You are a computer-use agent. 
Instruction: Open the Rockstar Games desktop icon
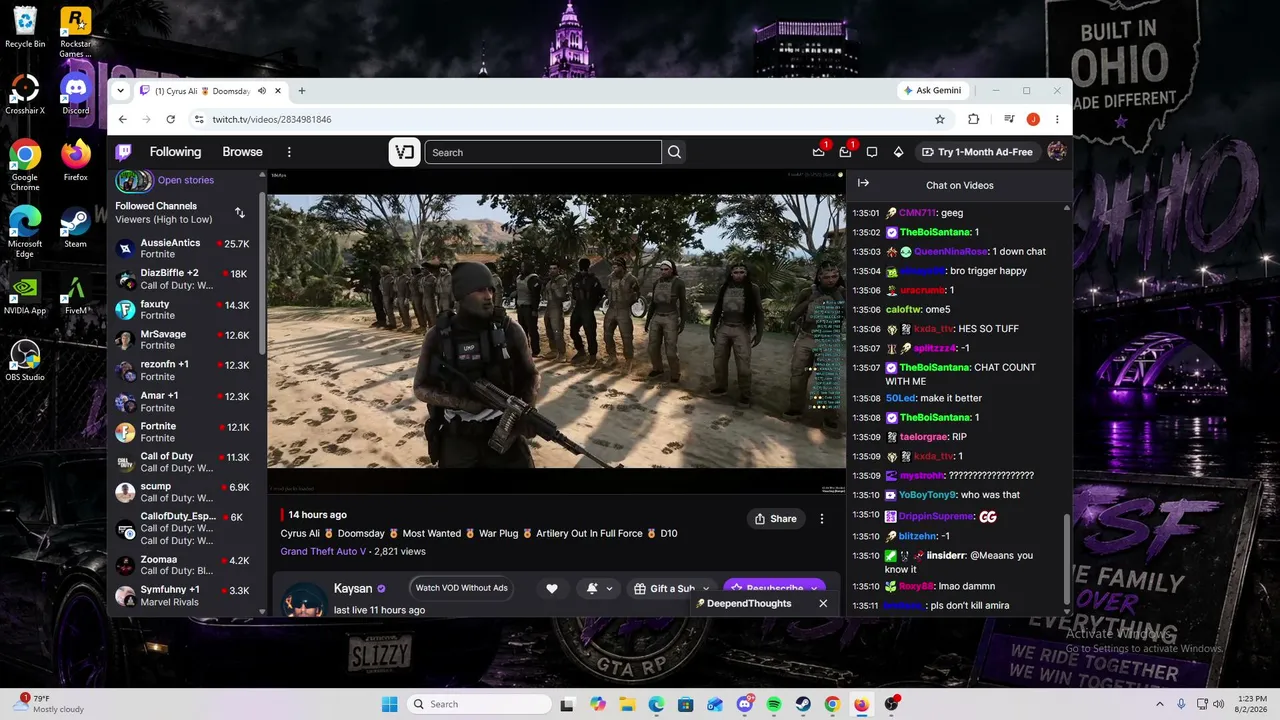76,30
